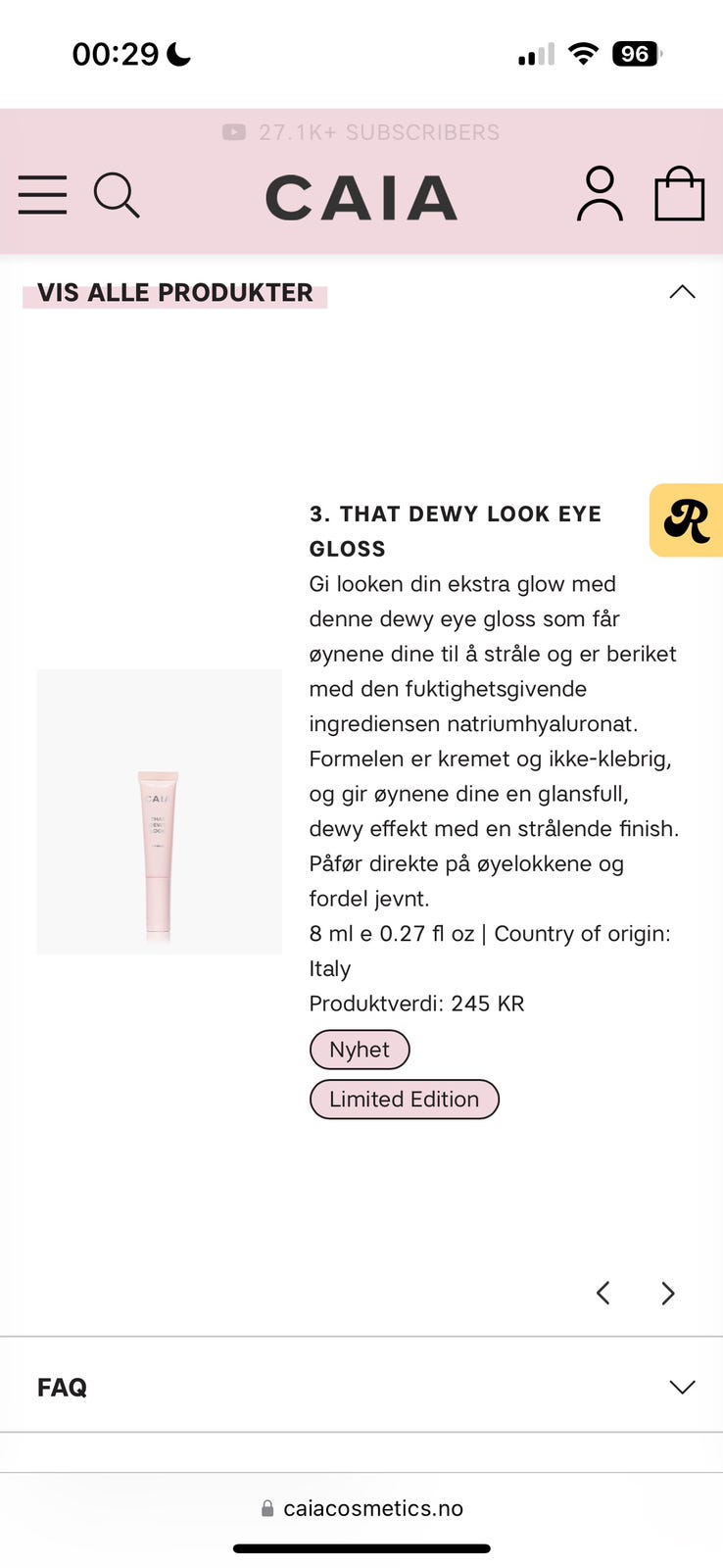Open the eye gloss product image
This screenshot has width=723, height=1568.
tap(159, 811)
